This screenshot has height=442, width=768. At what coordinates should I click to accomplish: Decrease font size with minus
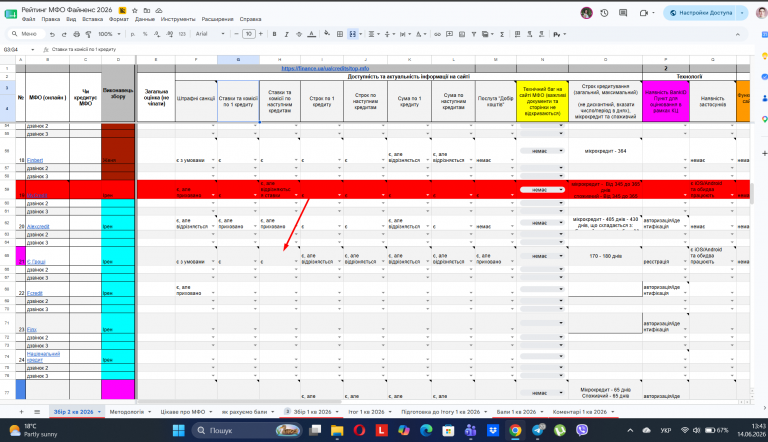(237, 34)
